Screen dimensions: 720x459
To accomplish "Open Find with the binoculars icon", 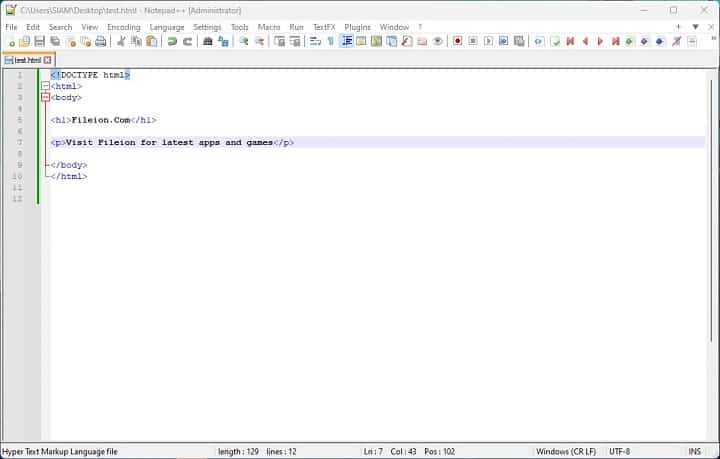I will (208, 42).
